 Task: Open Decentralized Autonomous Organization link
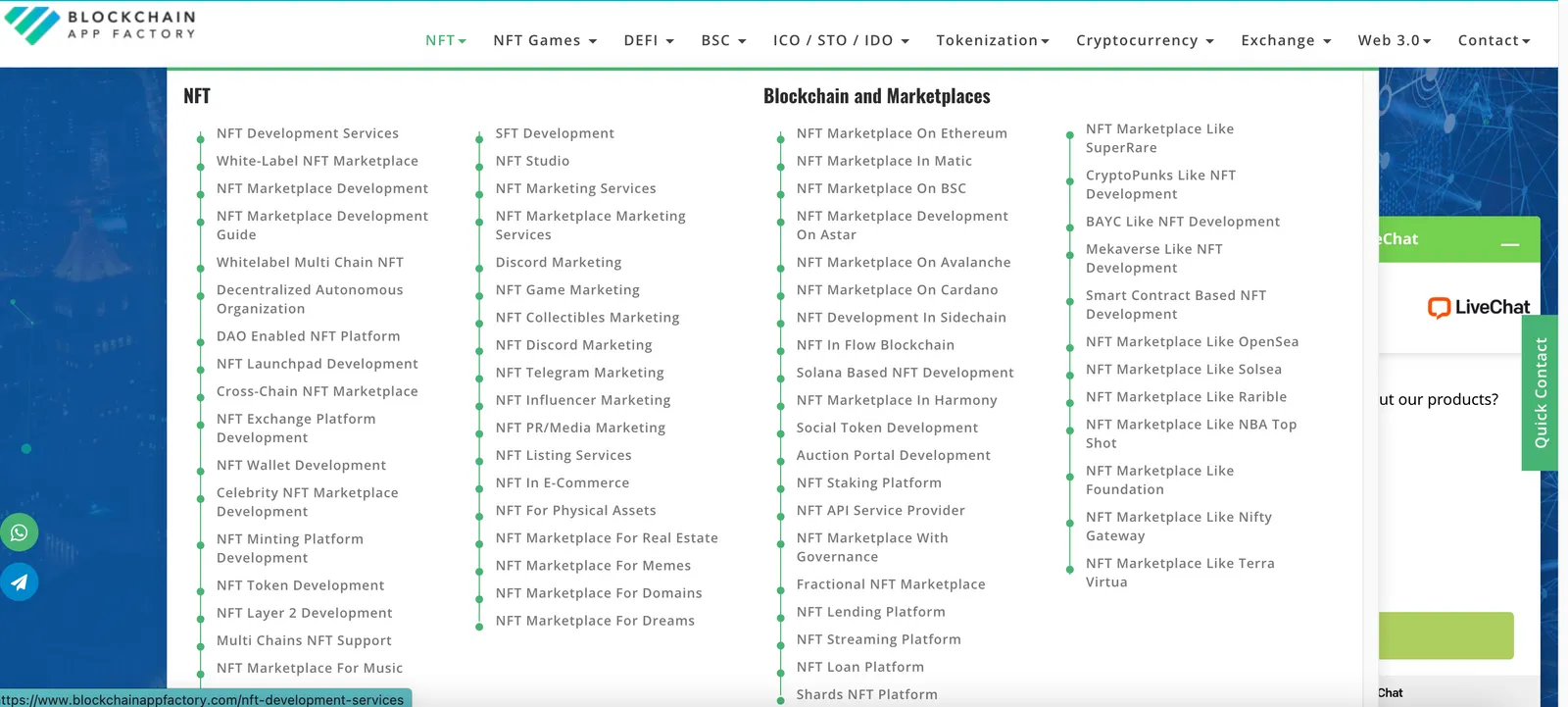click(310, 299)
